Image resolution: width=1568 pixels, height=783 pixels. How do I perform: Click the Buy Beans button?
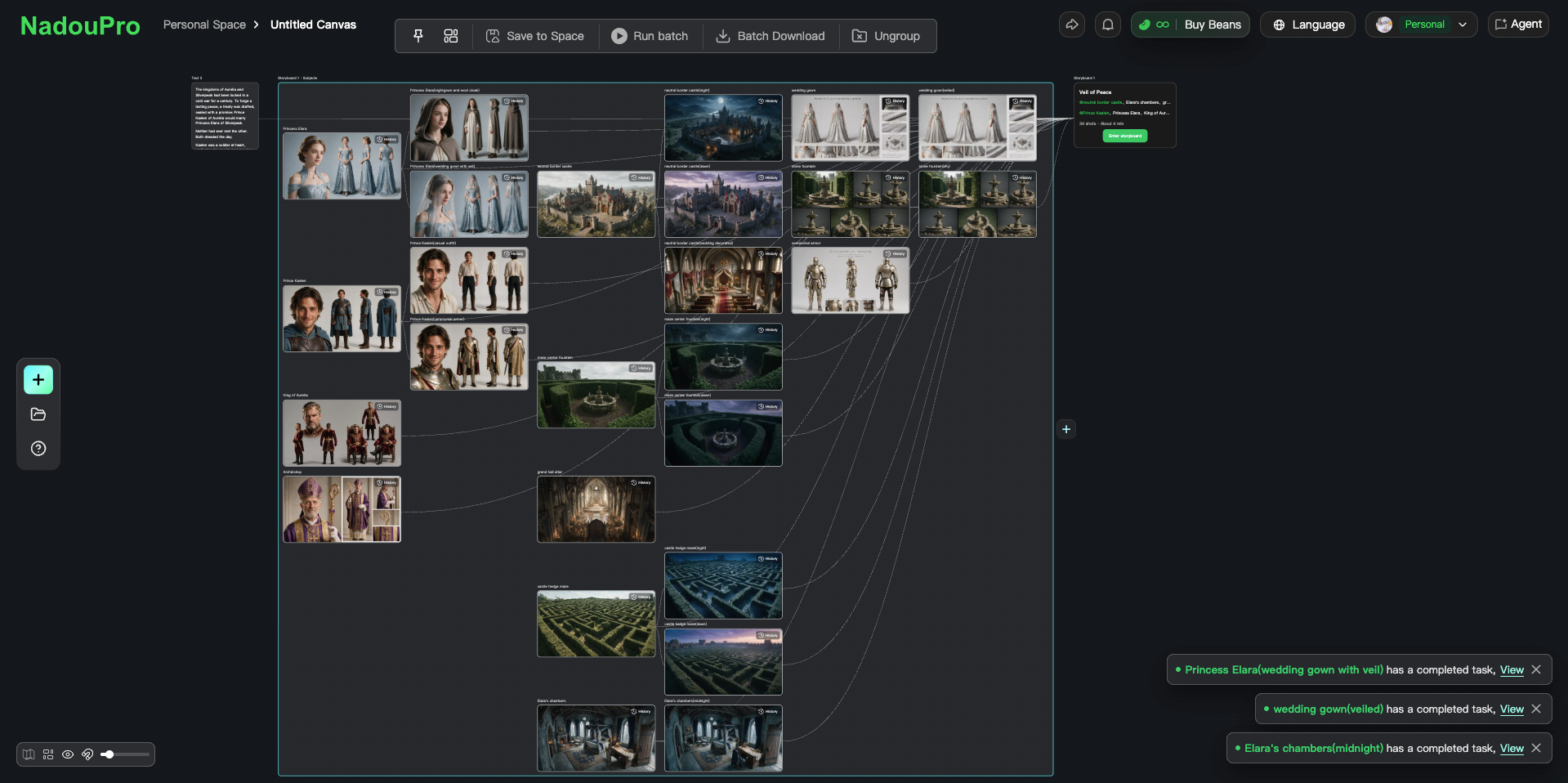coord(1191,25)
